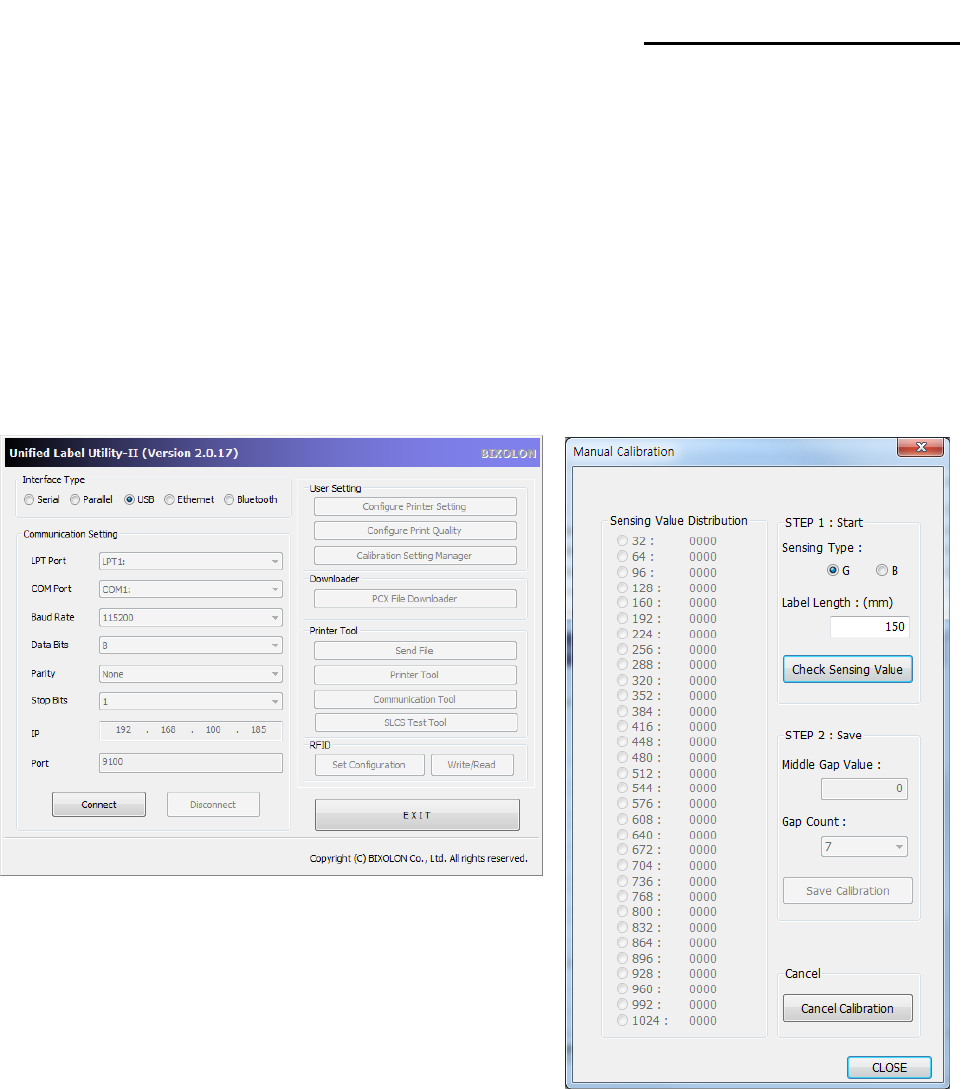Click the IP address field
This screenshot has width=976, height=1089.
(191, 731)
